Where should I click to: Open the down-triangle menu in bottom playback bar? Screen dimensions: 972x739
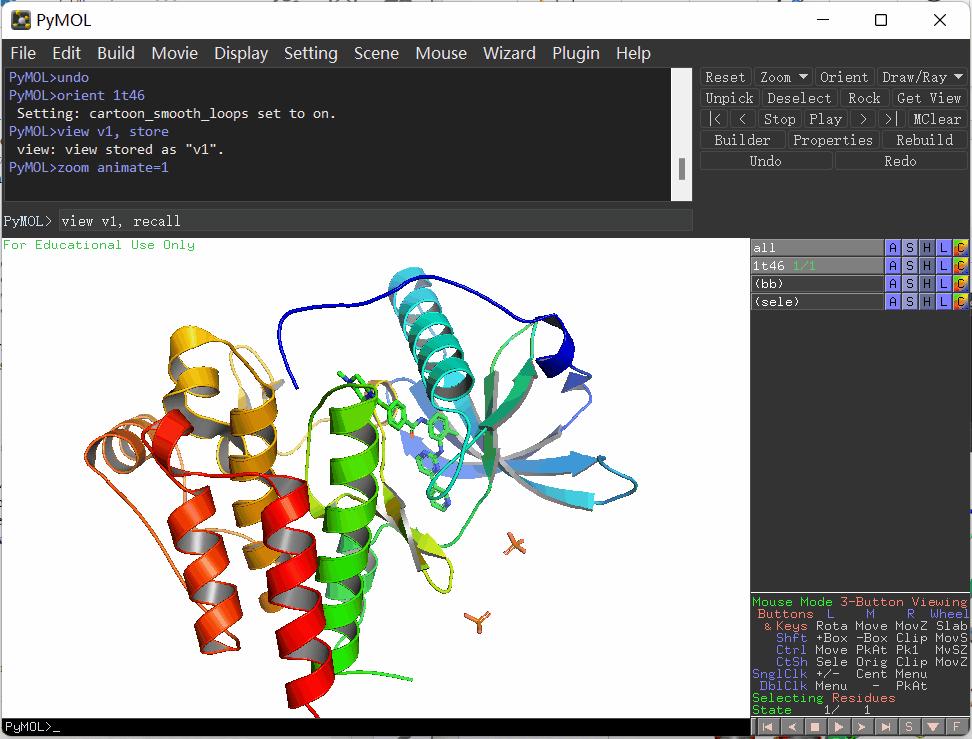click(933, 727)
